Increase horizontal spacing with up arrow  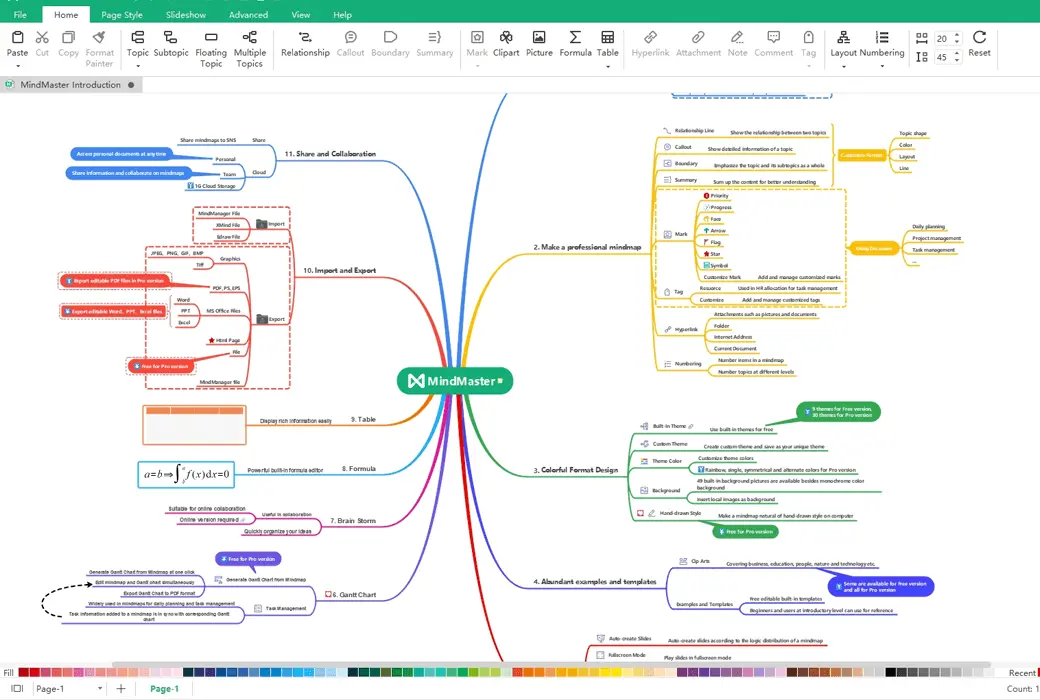coord(956,35)
